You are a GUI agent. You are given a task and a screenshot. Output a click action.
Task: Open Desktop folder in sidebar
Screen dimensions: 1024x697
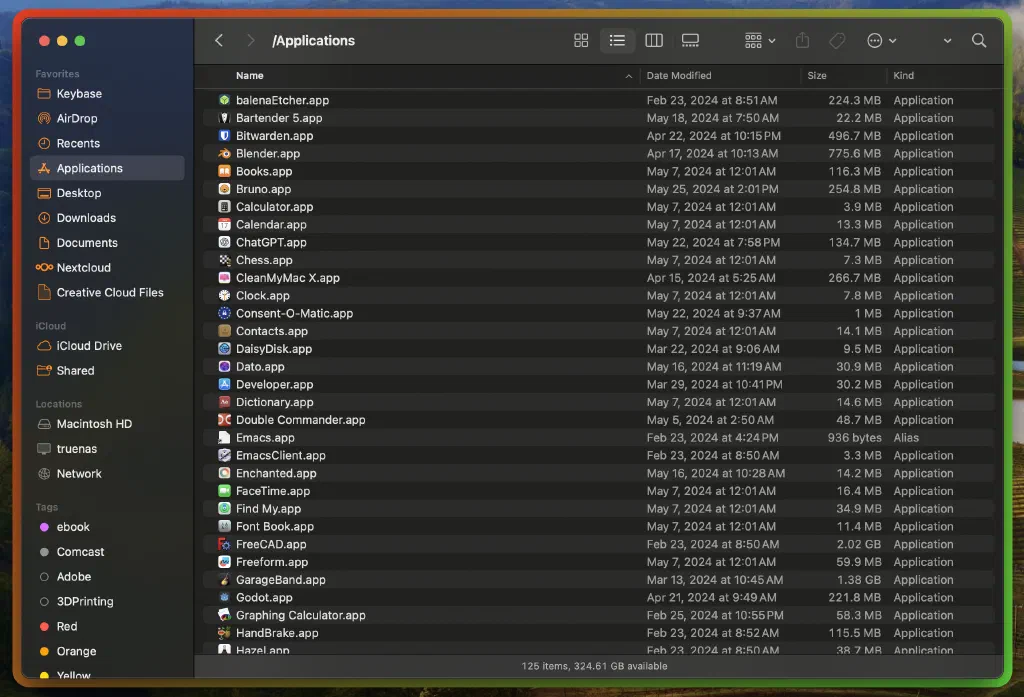[107, 193]
